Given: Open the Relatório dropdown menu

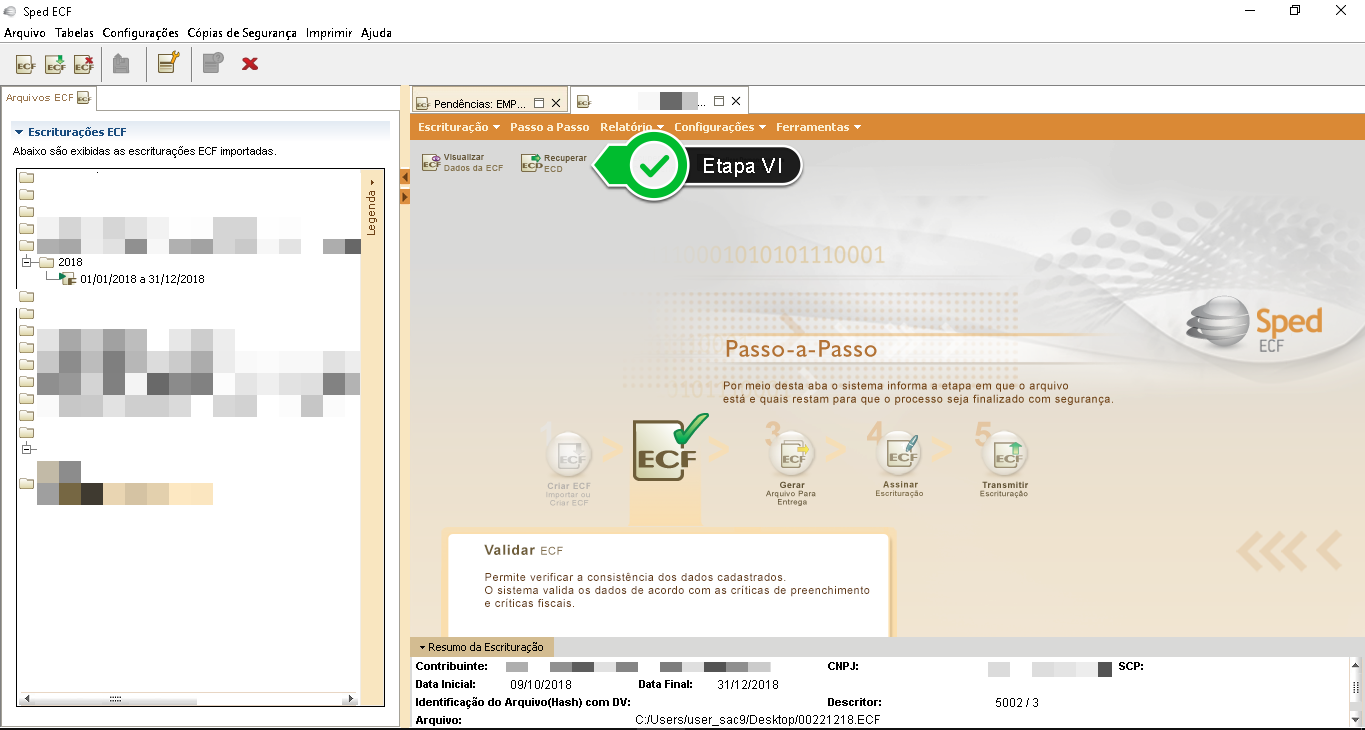Looking at the screenshot, I should pyautogui.click(x=632, y=127).
